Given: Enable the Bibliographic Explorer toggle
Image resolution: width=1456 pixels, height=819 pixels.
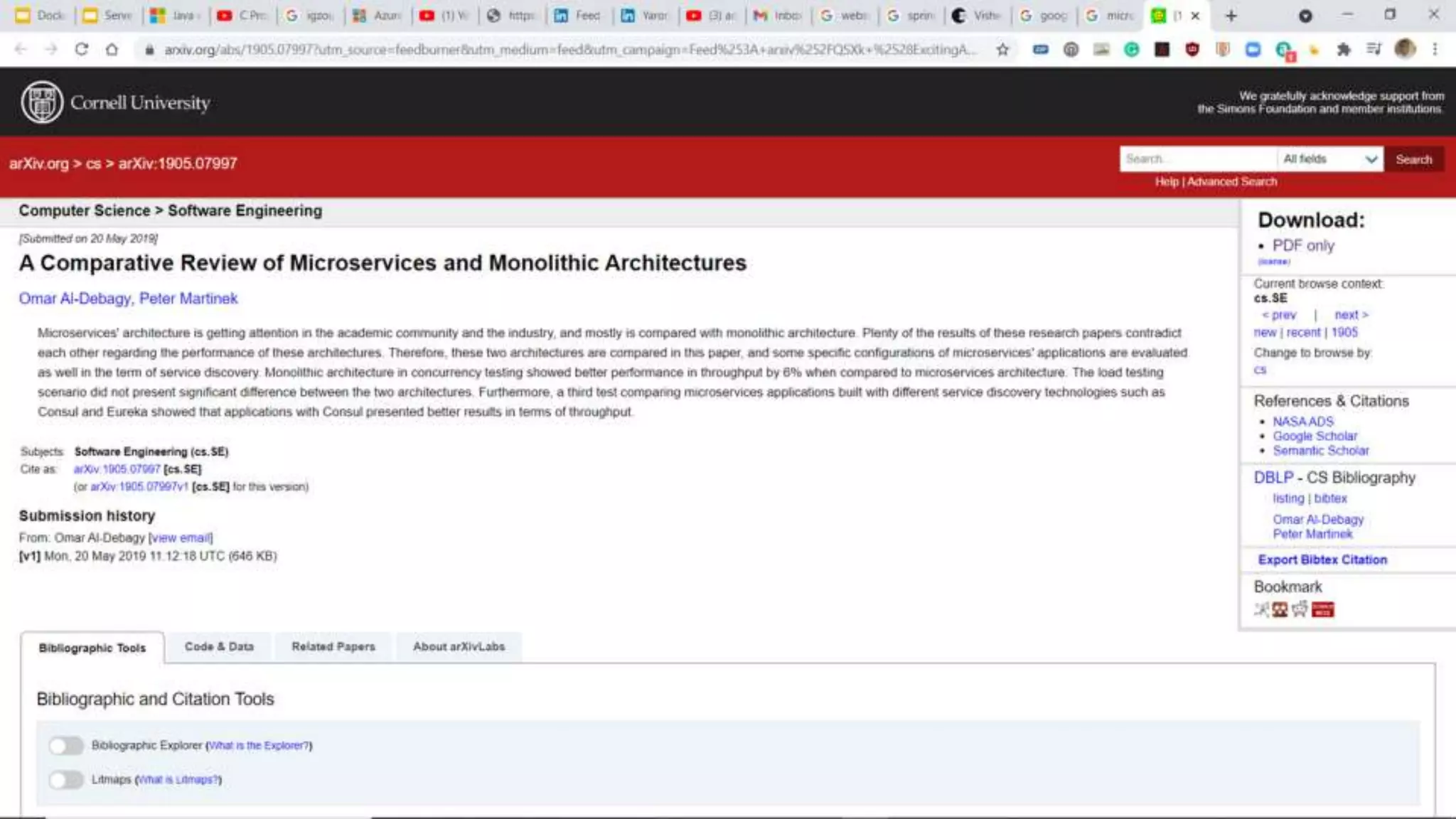Looking at the screenshot, I should [66, 746].
